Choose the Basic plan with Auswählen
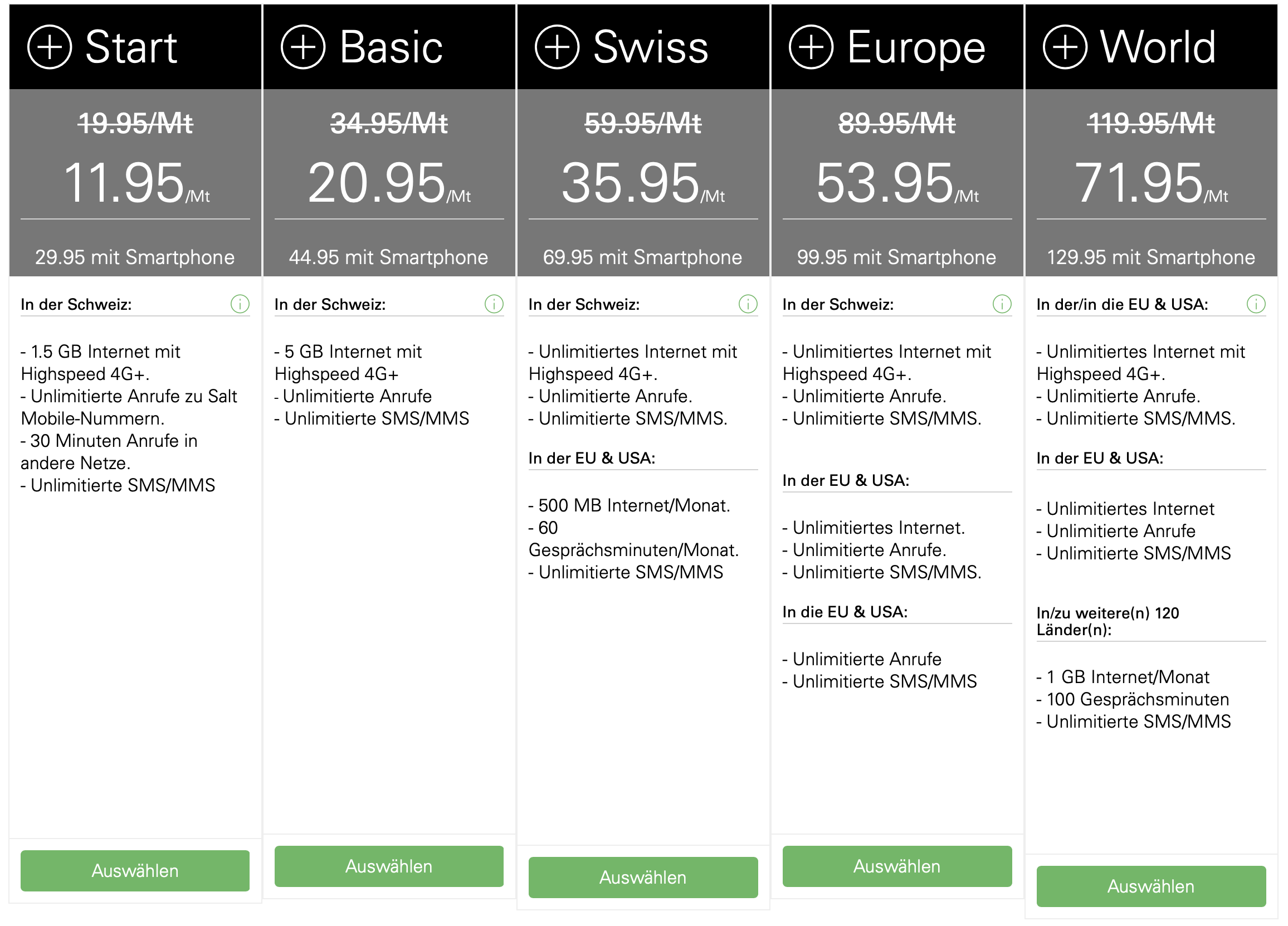 pos(389,866)
